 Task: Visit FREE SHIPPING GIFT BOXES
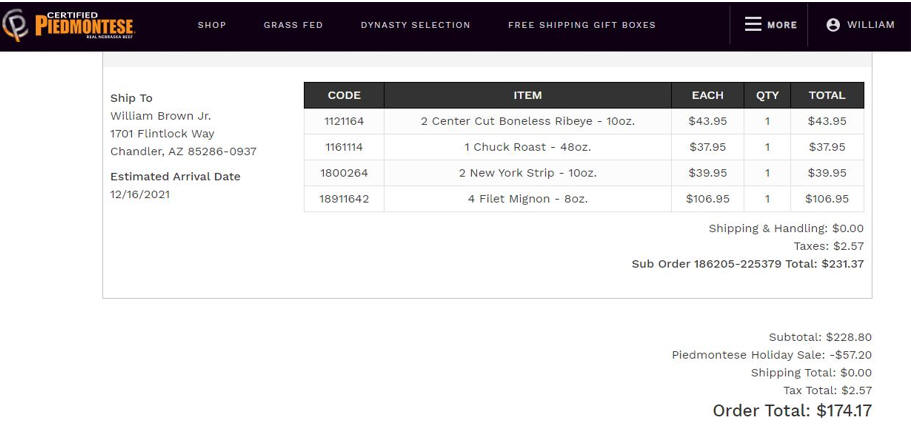[582, 25]
